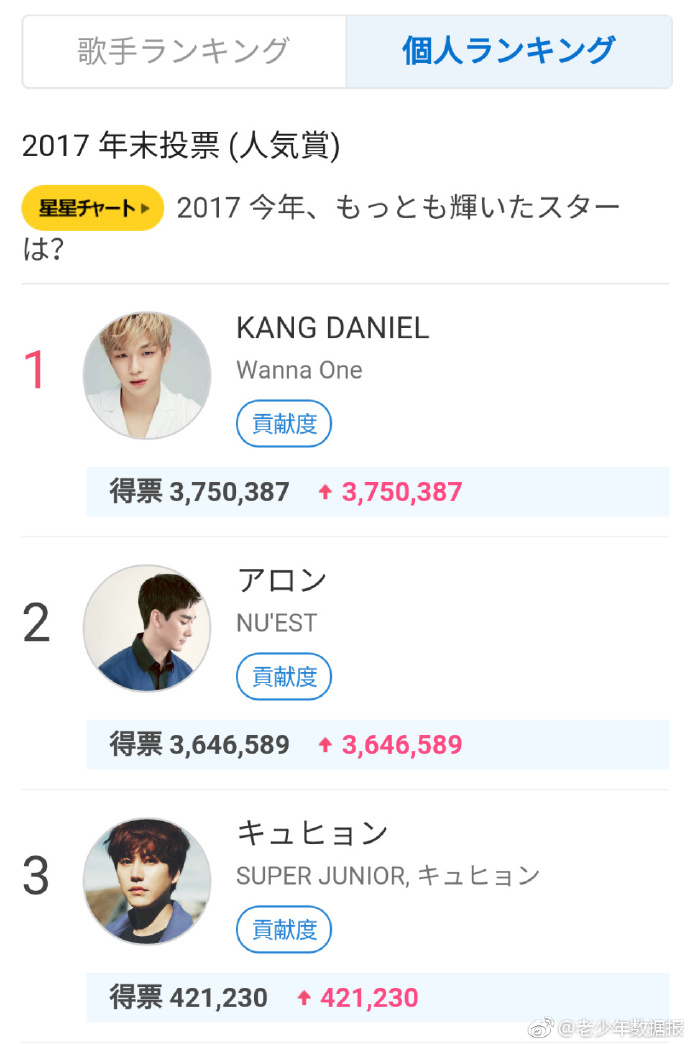Click 貢献度 button under アロン
This screenshot has width=690, height=1045.
284,676
